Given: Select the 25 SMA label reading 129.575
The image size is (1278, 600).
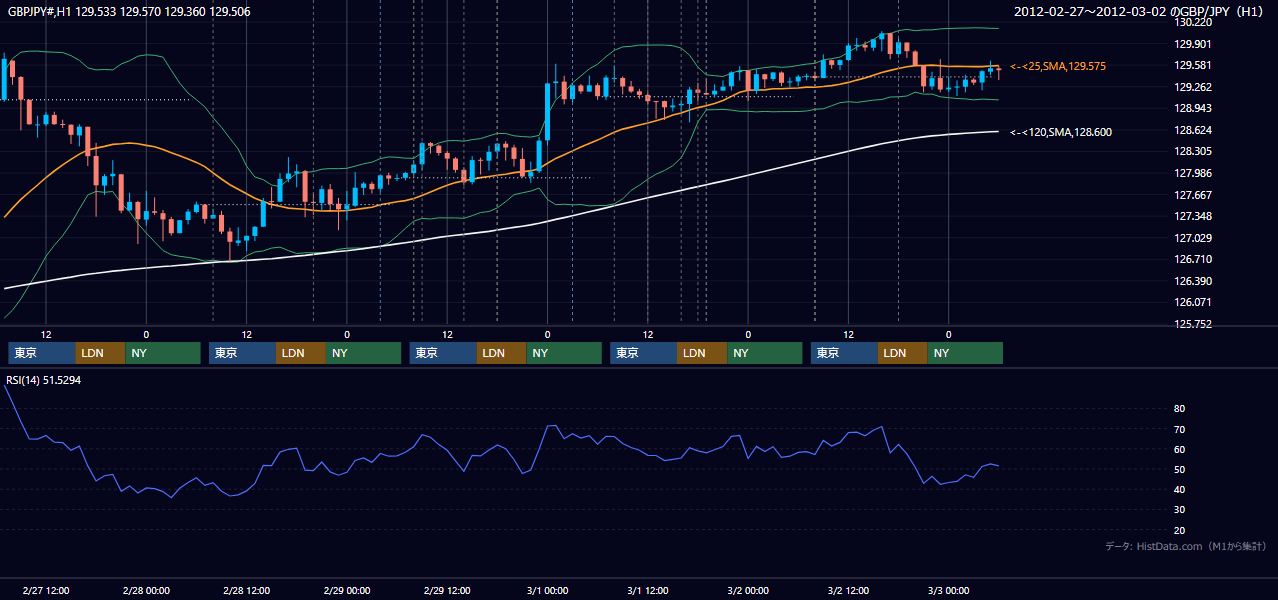Looking at the screenshot, I should (1058, 66).
